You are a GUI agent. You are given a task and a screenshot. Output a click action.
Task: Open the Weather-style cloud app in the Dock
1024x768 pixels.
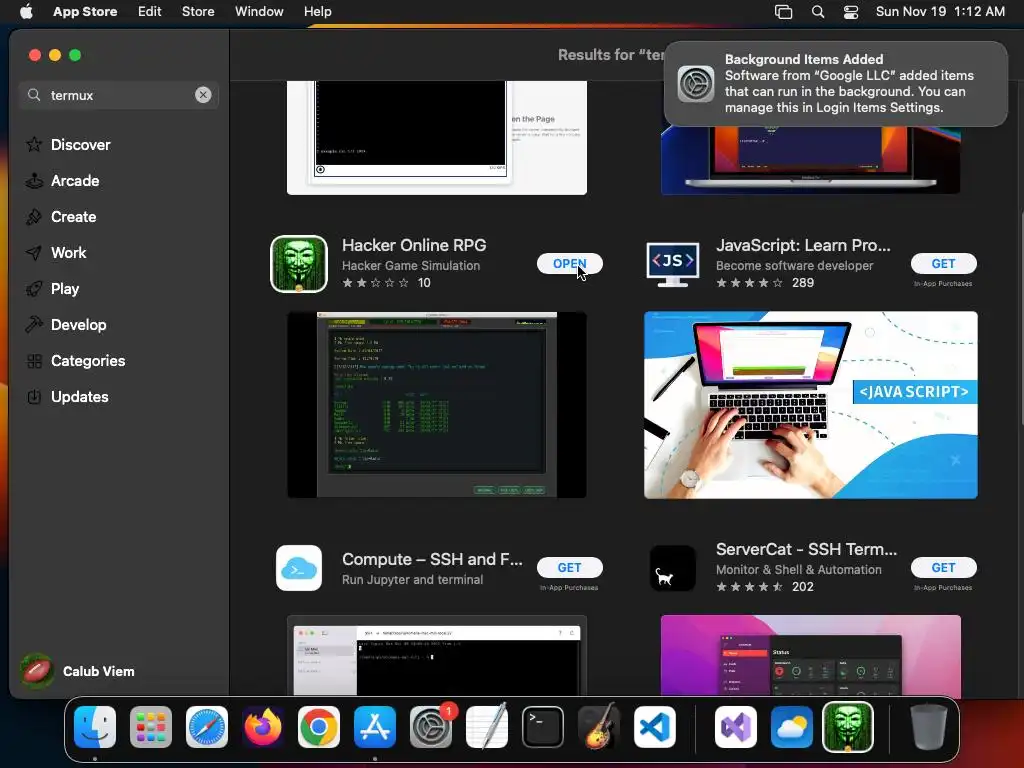click(x=792, y=726)
